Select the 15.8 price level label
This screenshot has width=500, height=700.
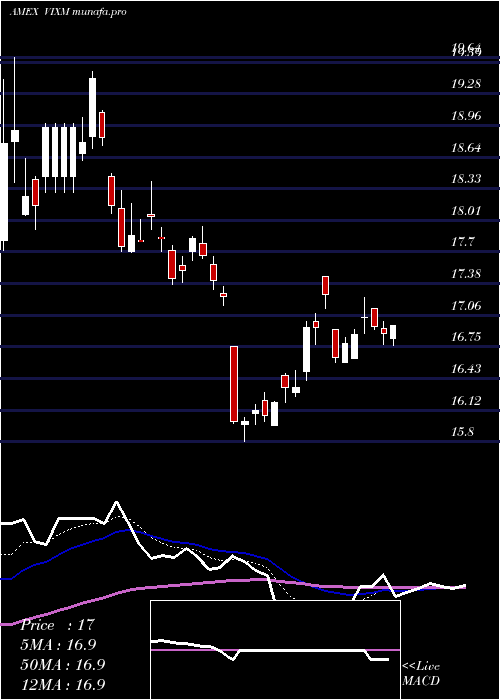pyautogui.click(x=462, y=432)
